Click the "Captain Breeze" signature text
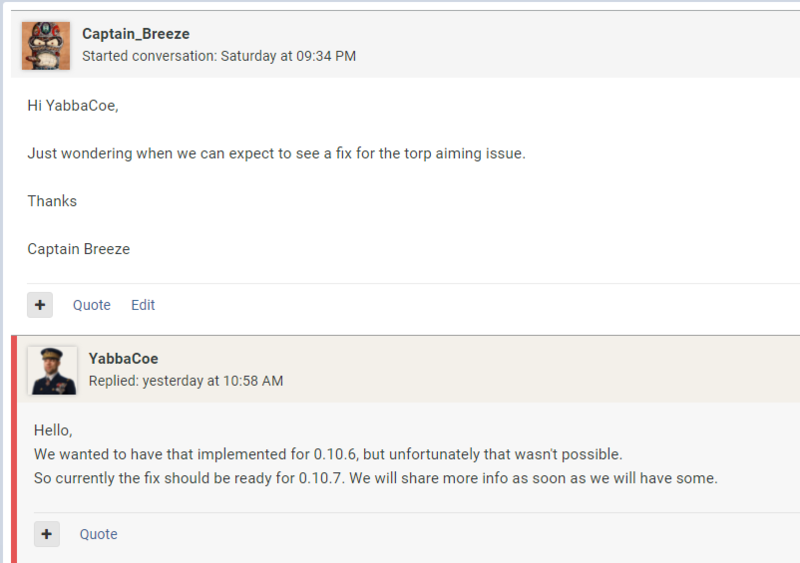This screenshot has width=800, height=563. (x=78, y=249)
